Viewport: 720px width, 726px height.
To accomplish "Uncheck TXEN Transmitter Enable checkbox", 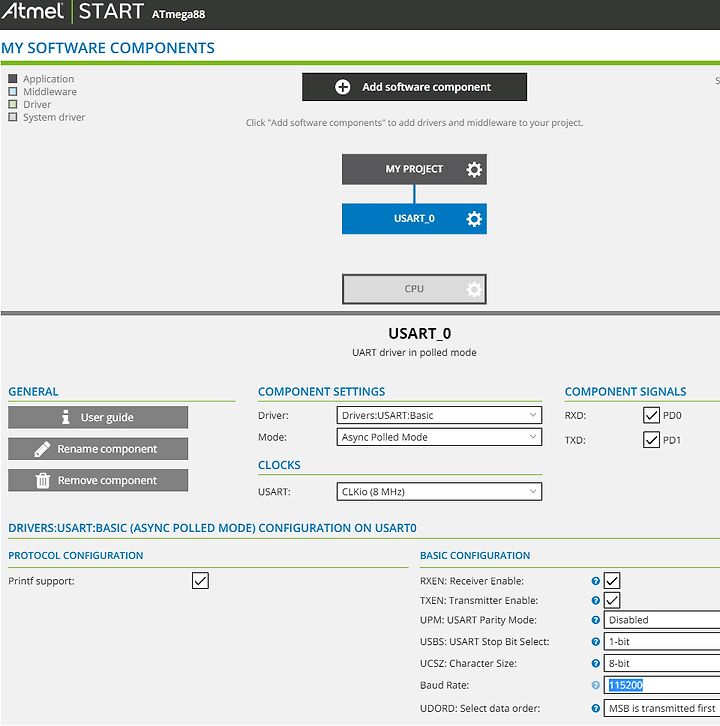I will tap(612, 601).
